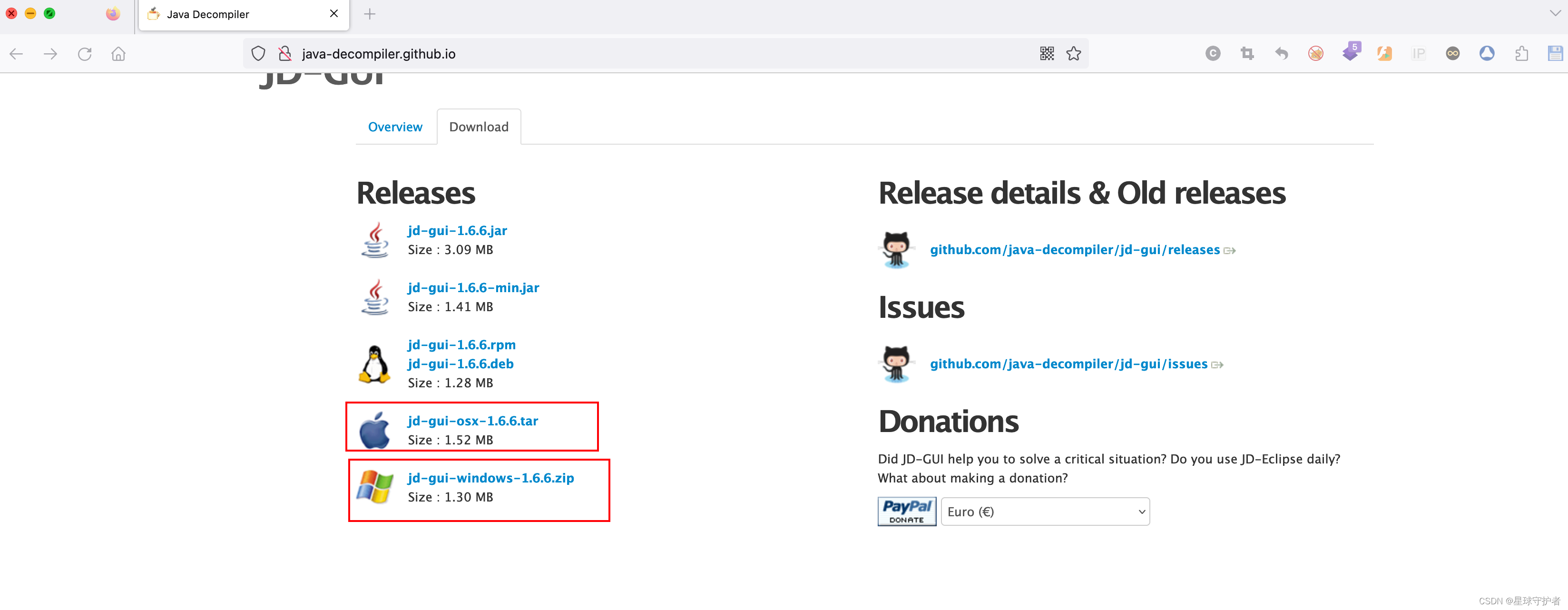Click the GitHub Octocat icon next to releases
This screenshot has width=1568, height=610.
(x=896, y=250)
